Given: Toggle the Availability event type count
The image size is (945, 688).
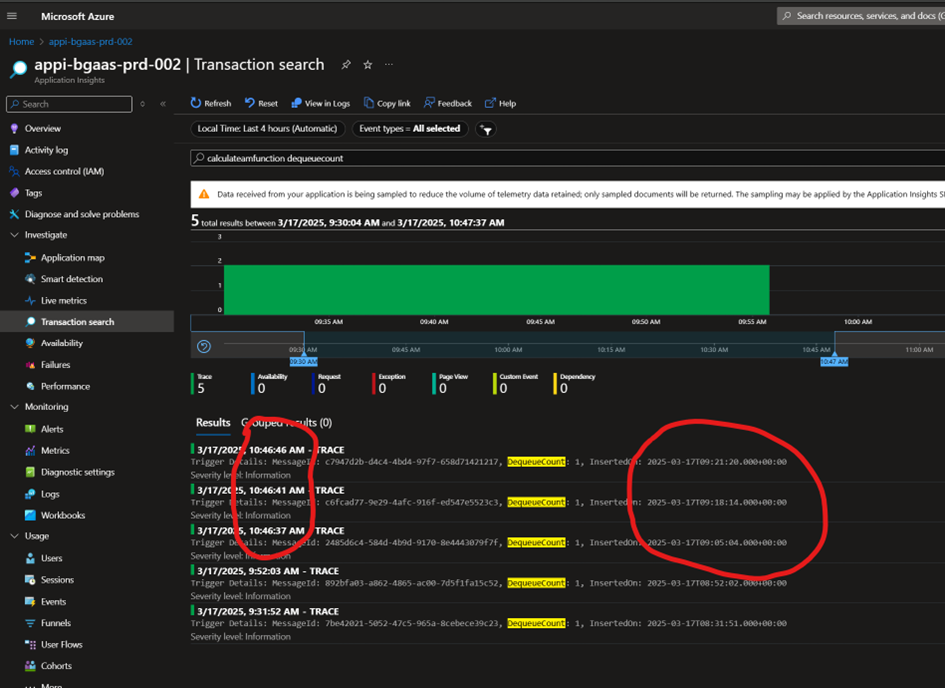Looking at the screenshot, I should click(x=269, y=384).
